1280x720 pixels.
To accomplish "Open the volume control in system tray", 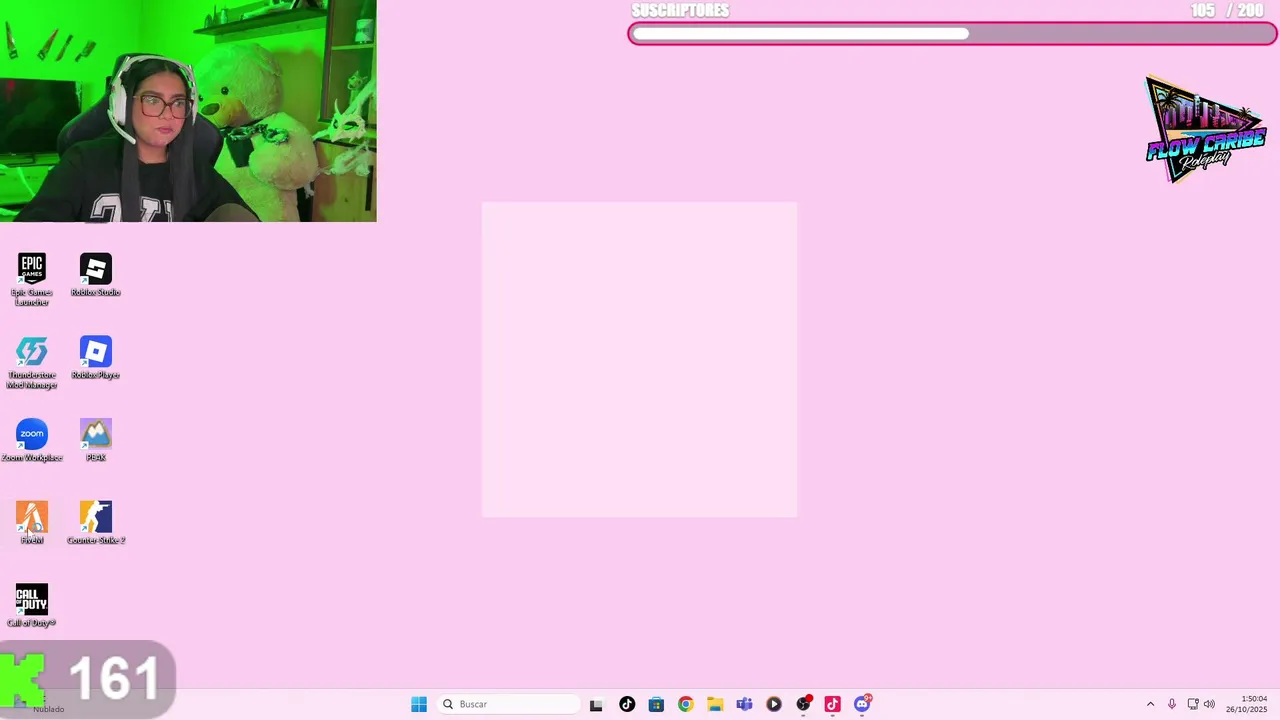I will point(1209,704).
